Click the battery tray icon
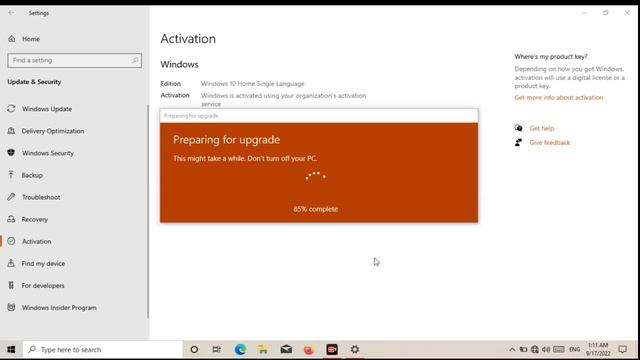The height and width of the screenshot is (360, 640). point(523,350)
